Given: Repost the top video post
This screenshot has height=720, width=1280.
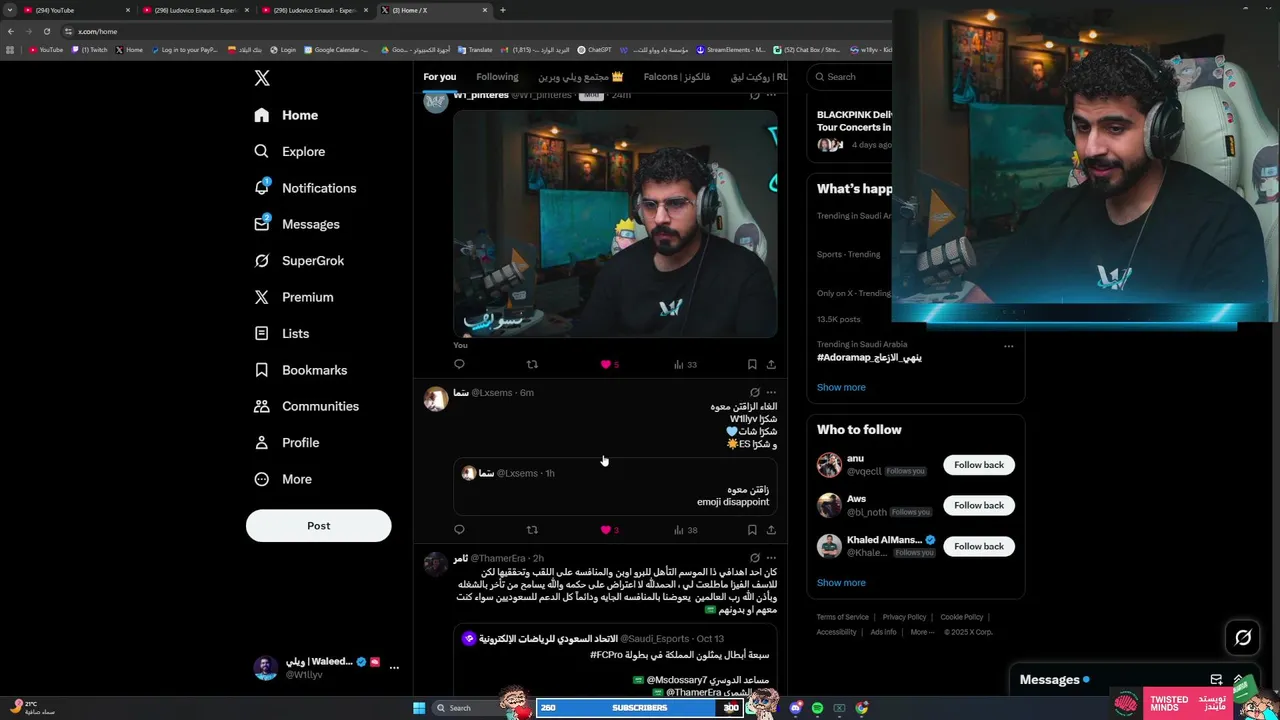Looking at the screenshot, I should coord(532,364).
